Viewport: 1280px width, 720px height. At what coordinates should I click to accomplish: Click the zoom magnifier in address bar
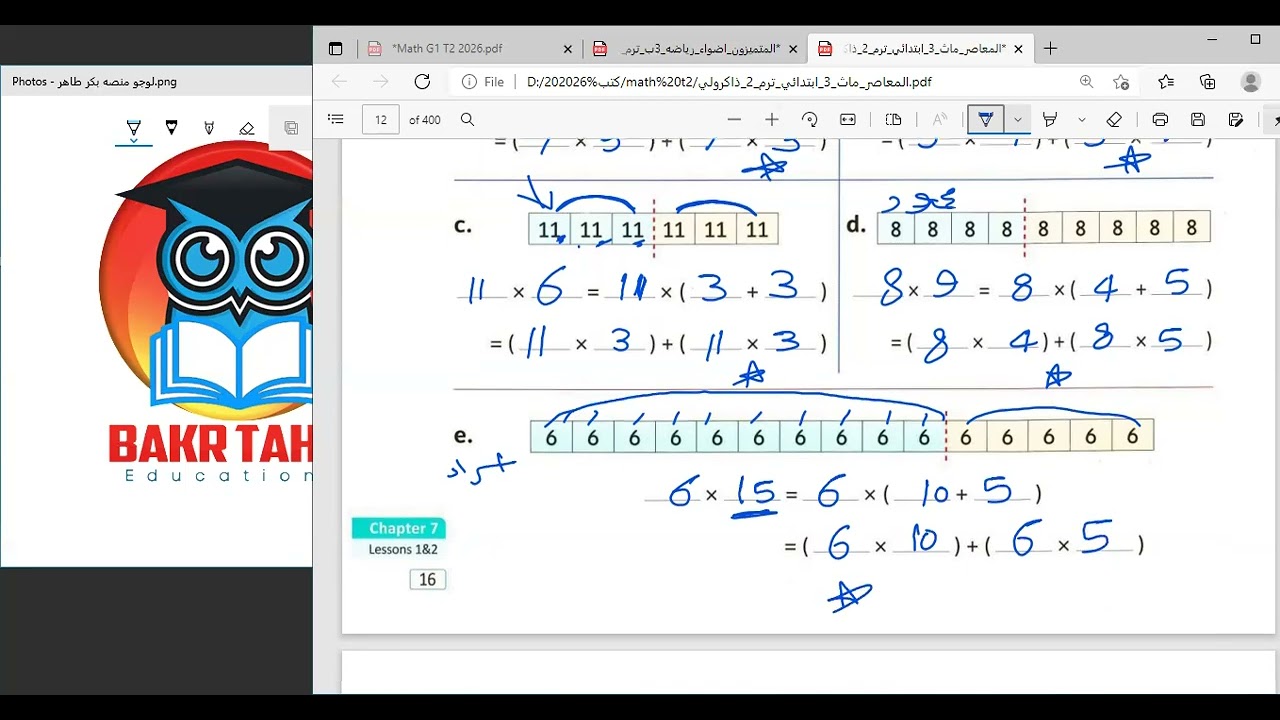(1087, 82)
